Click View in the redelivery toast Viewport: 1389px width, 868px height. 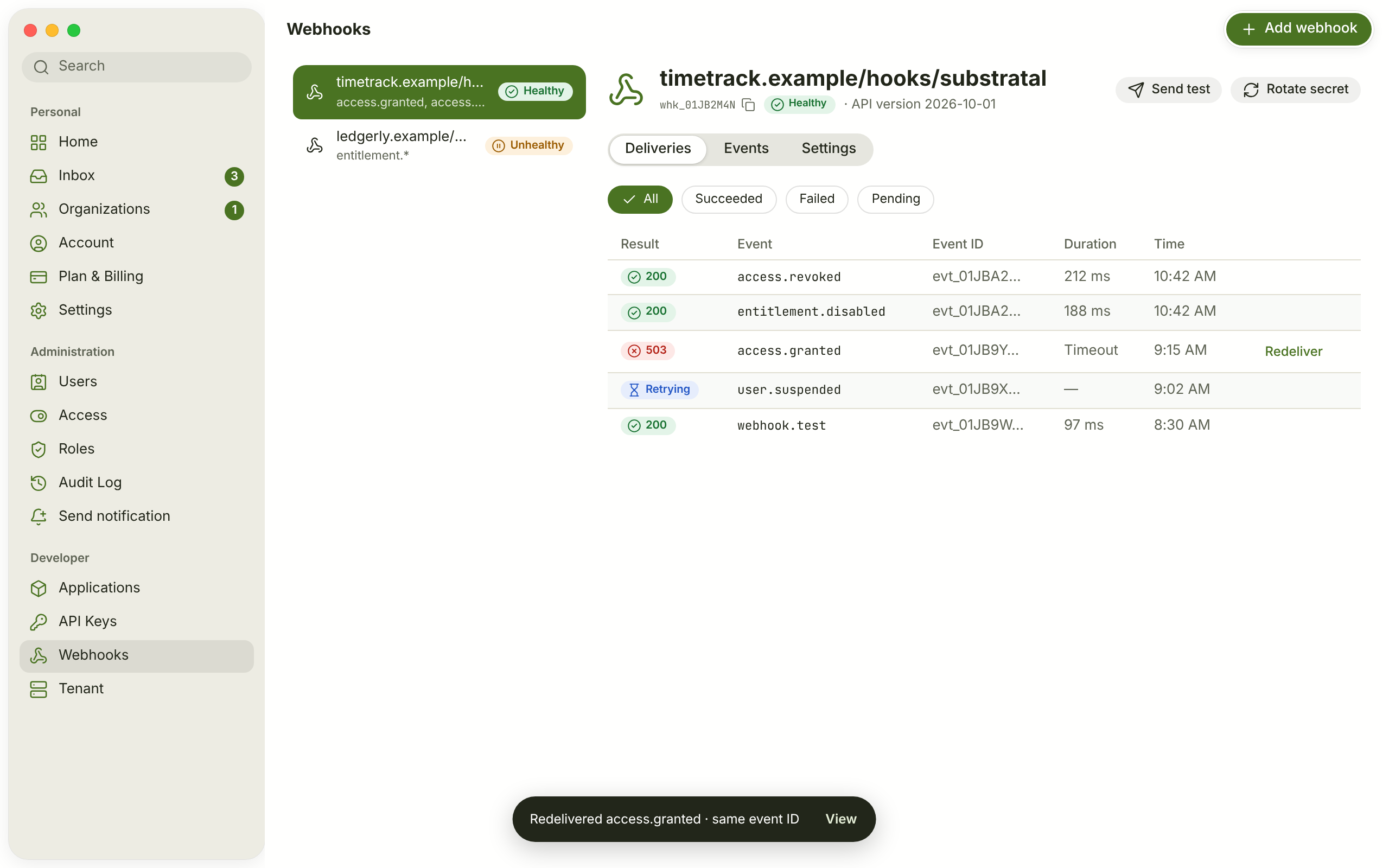tap(840, 819)
